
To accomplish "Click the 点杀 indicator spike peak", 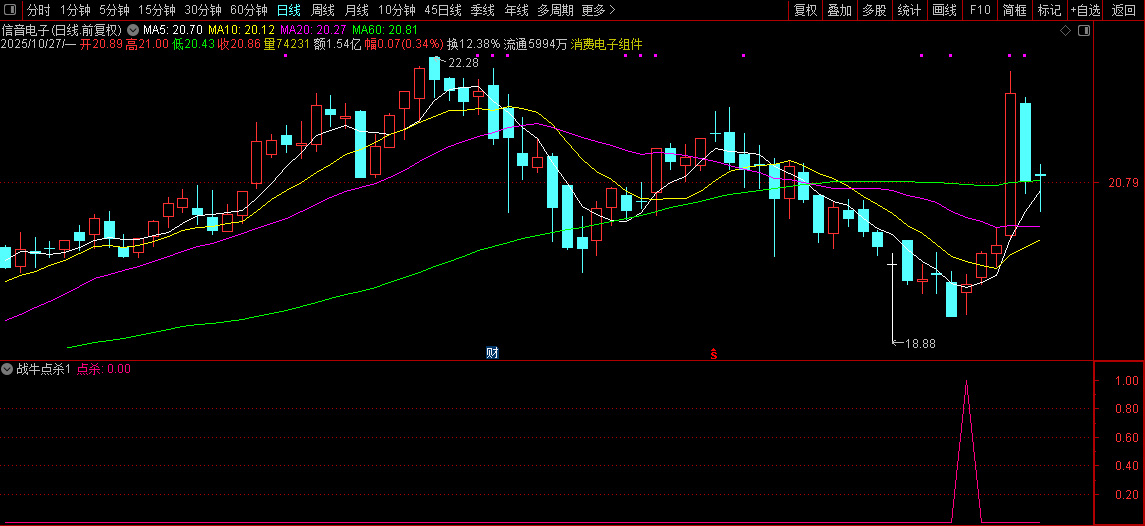I will coord(966,381).
